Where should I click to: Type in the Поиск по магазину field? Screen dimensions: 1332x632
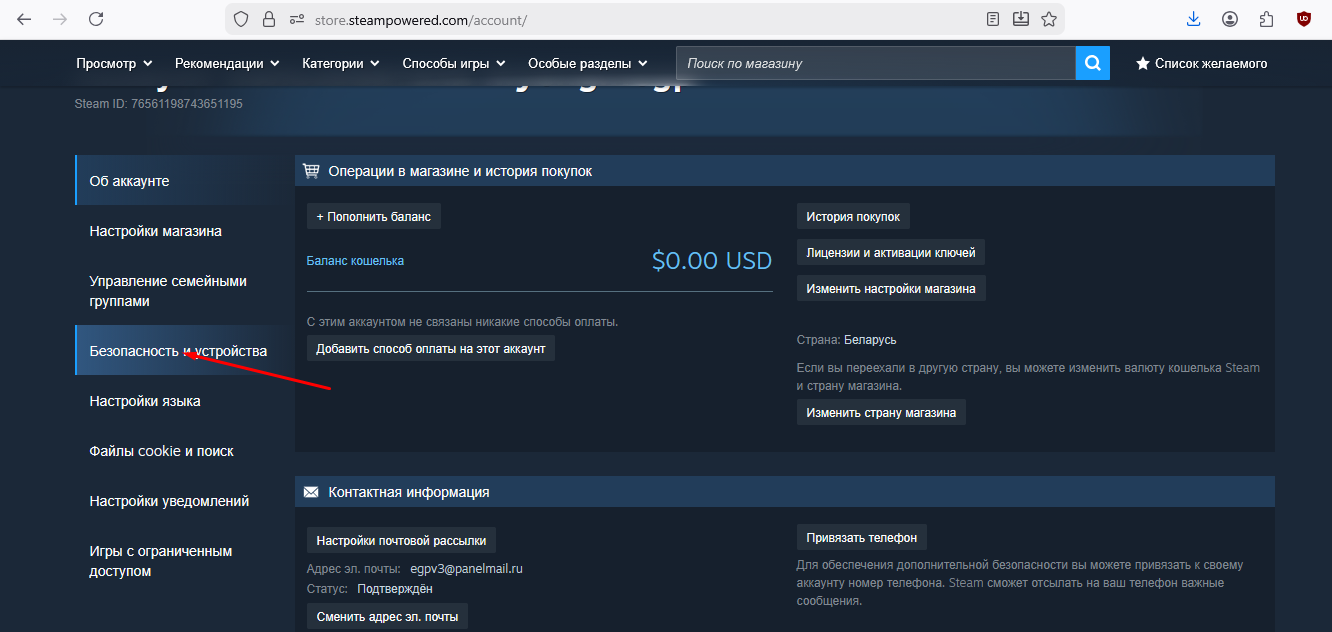875,63
